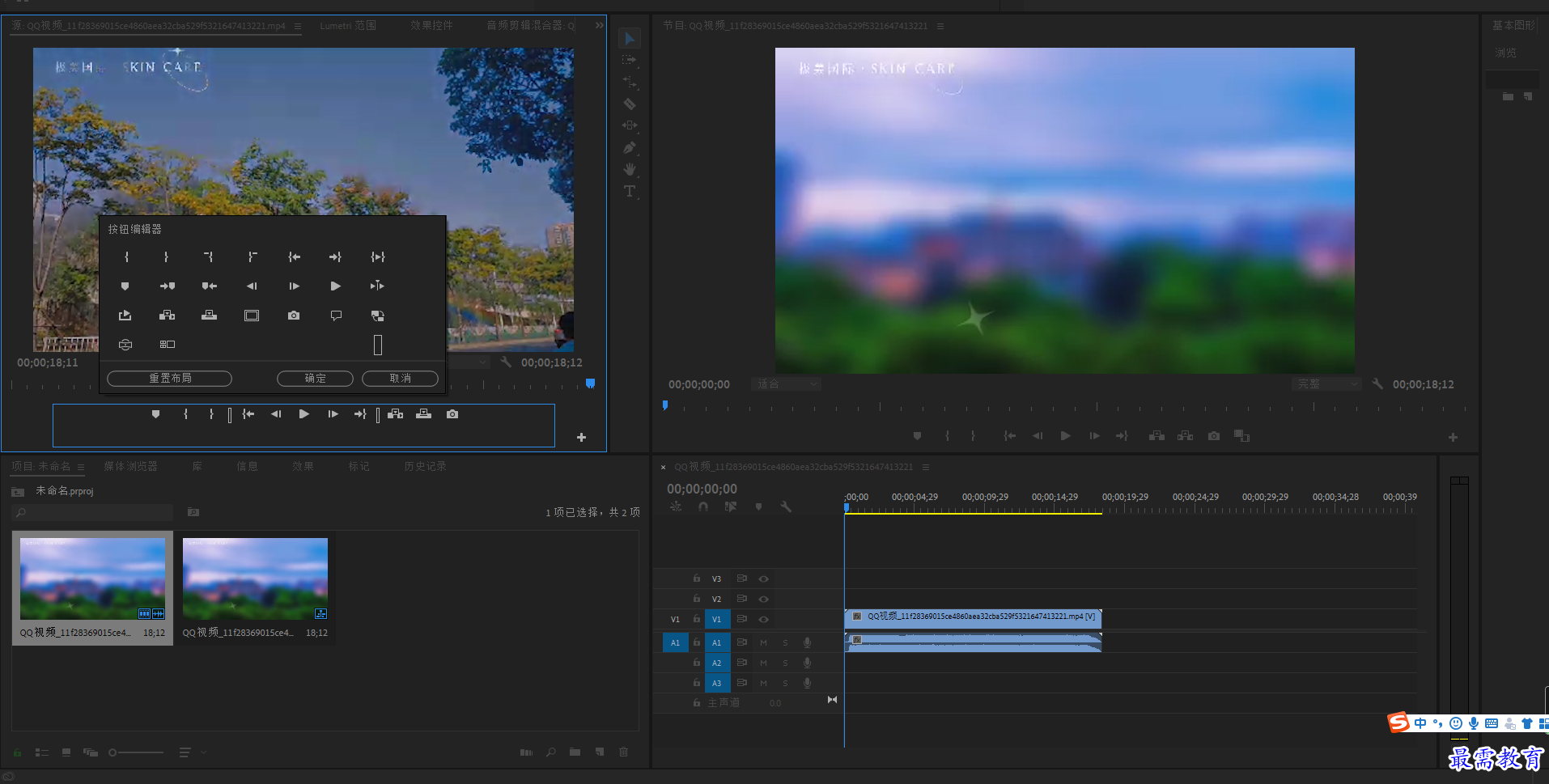Image resolution: width=1549 pixels, height=784 pixels.
Task: Open the 信息 tab
Action: point(247,466)
